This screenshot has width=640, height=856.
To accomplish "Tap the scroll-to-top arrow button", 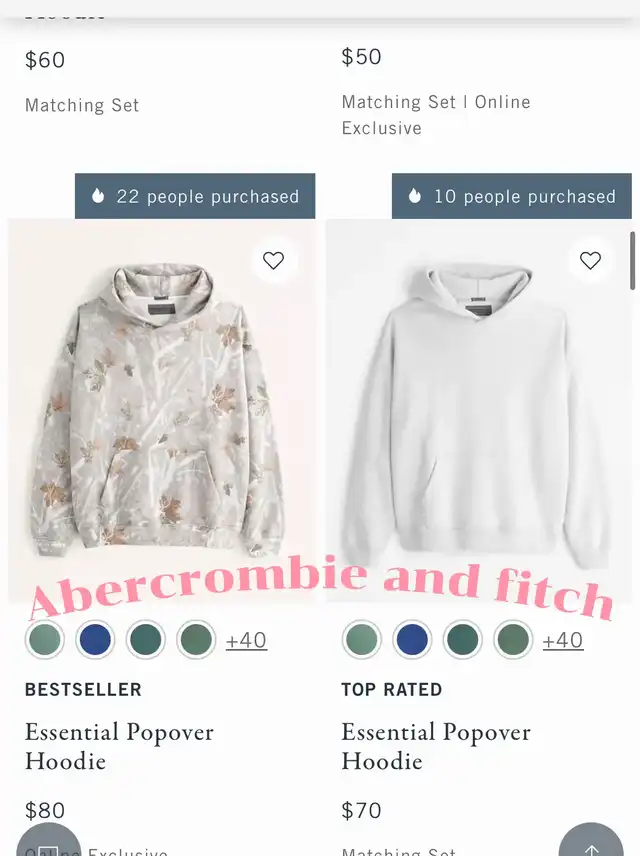I will (x=591, y=843).
